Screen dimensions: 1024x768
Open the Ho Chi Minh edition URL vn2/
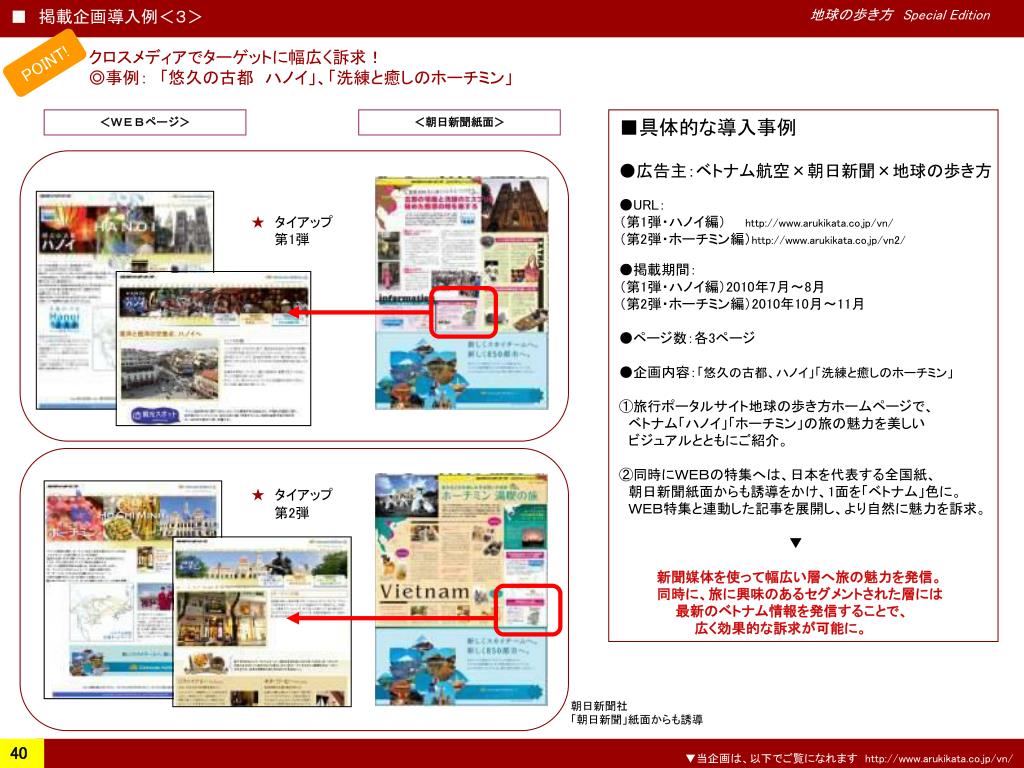click(x=828, y=240)
